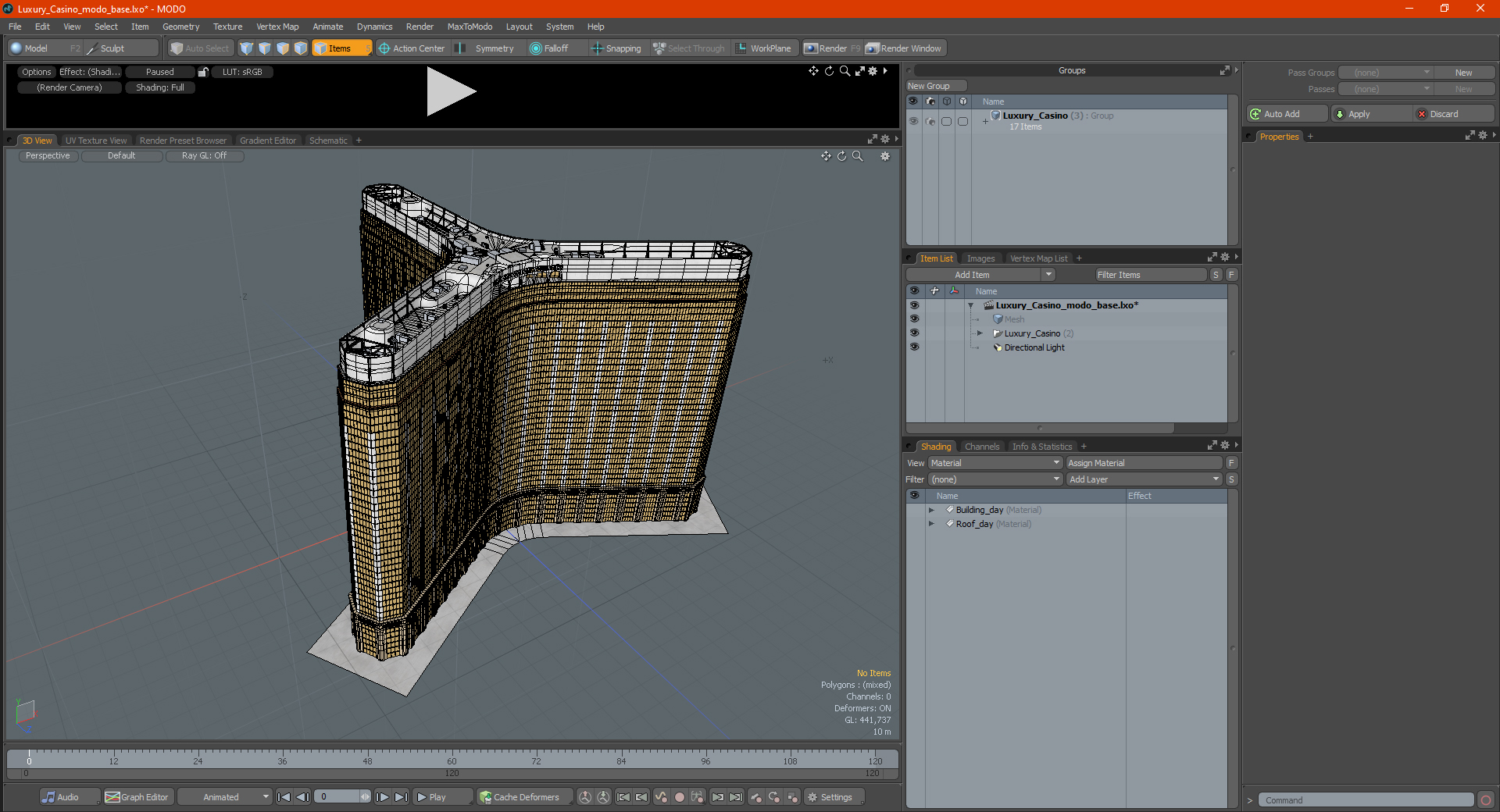Expand Luxury_Casino group in Groups

985,121
